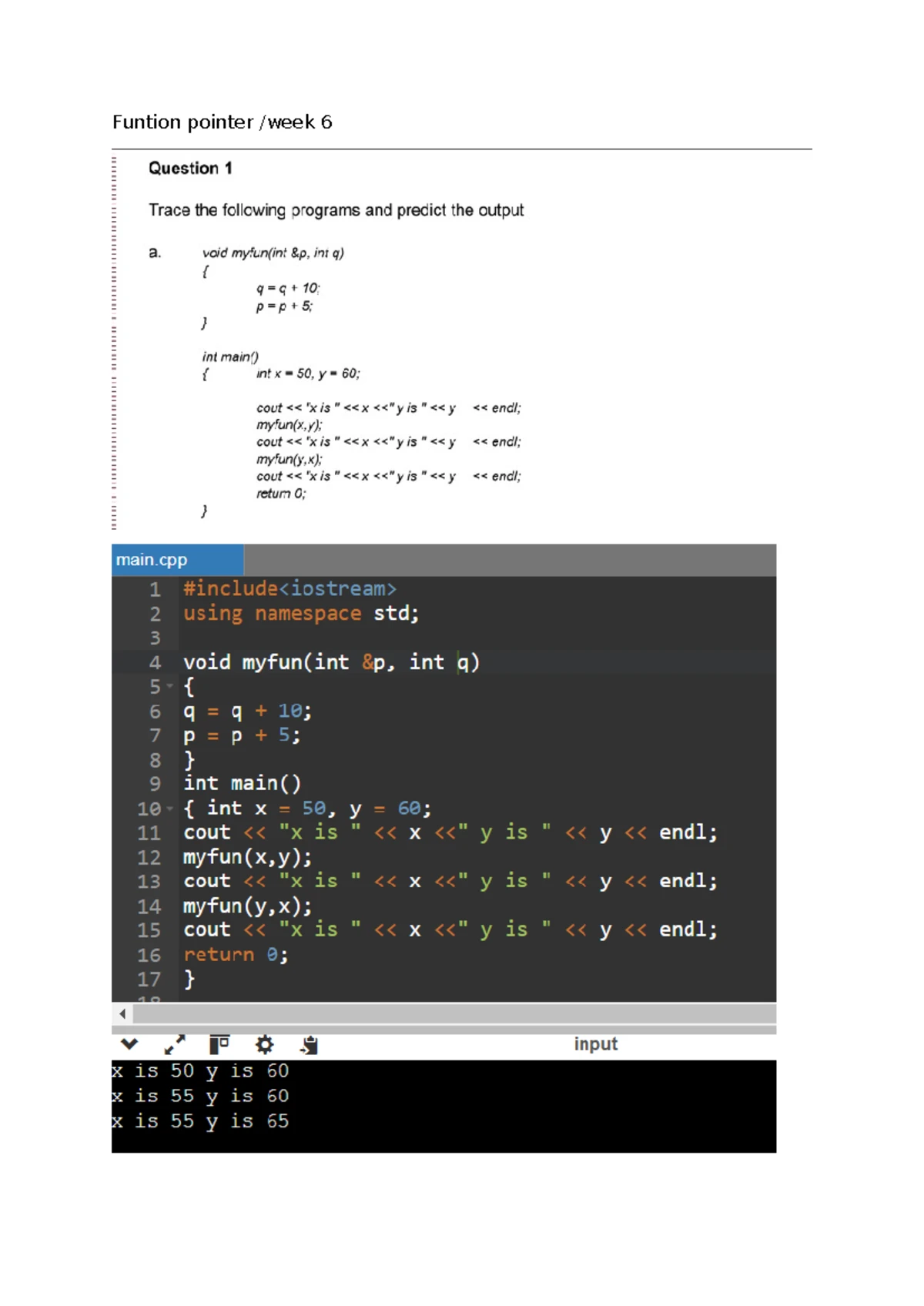Click the 'using namespace std;' code line

point(301,614)
